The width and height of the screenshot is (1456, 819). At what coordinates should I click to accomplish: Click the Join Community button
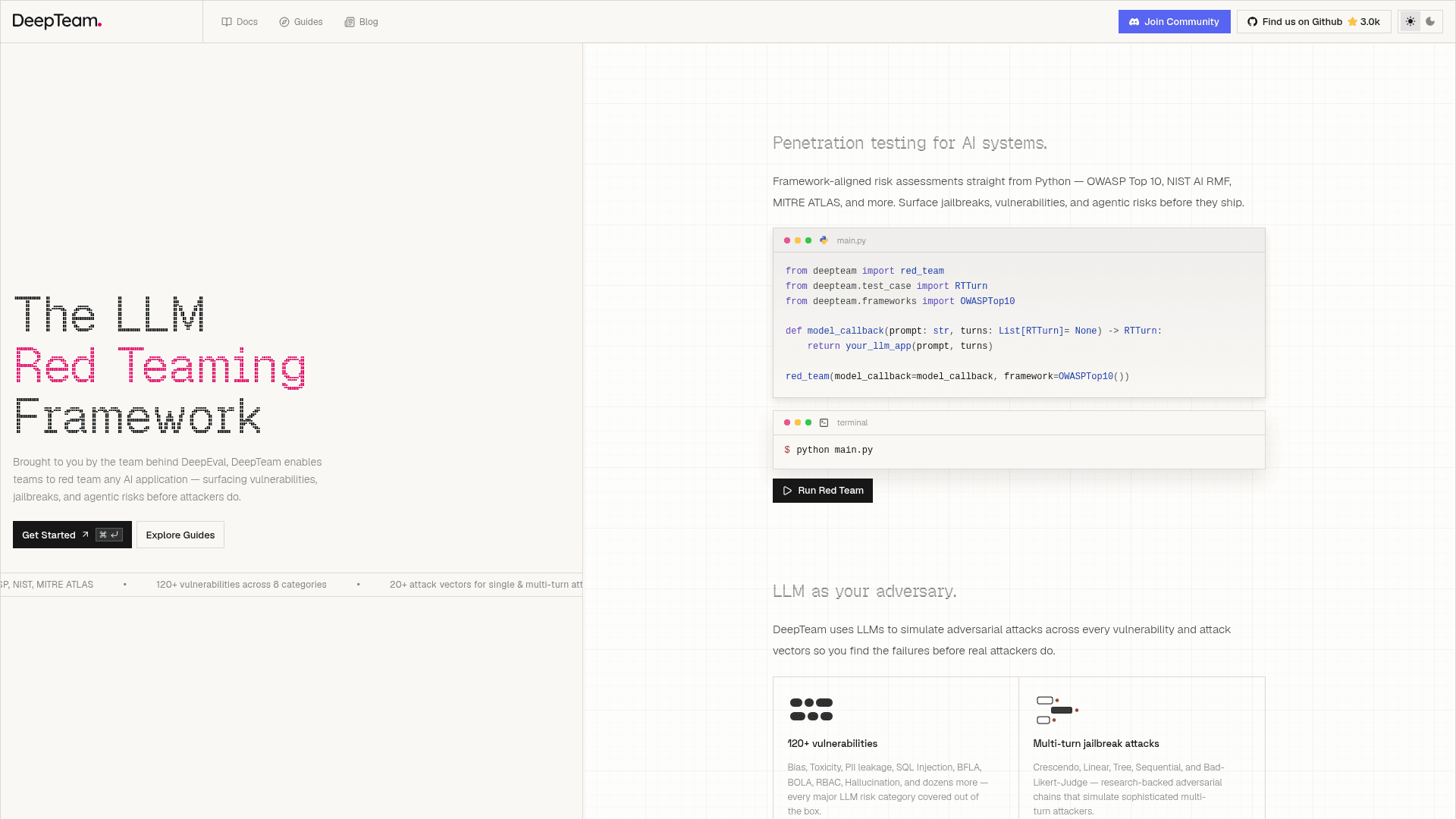pyautogui.click(x=1174, y=22)
